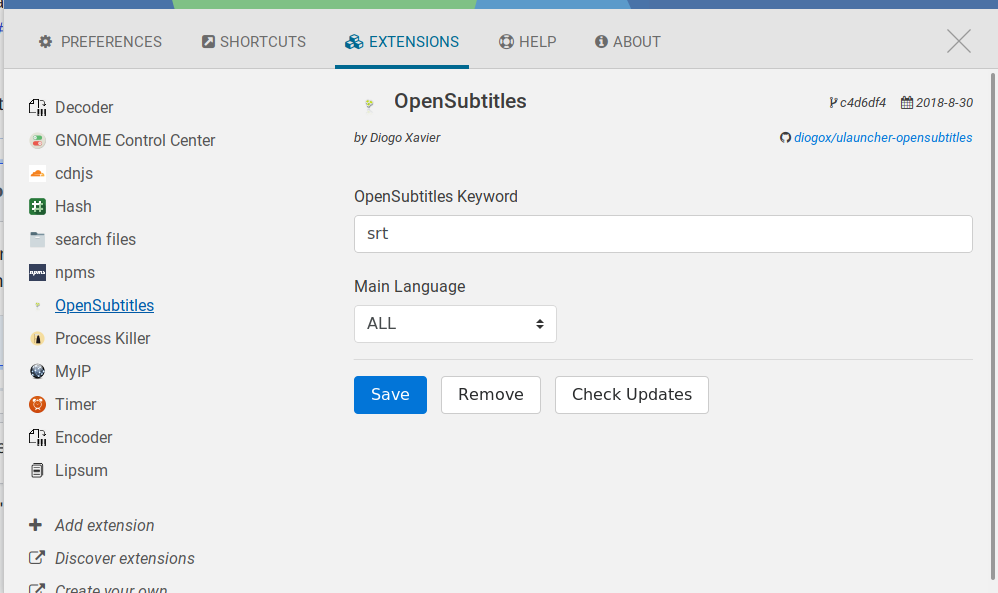Viewport: 998px width, 593px height.
Task: Expand the Main Language ALL dropdown
Action: pyautogui.click(x=455, y=324)
